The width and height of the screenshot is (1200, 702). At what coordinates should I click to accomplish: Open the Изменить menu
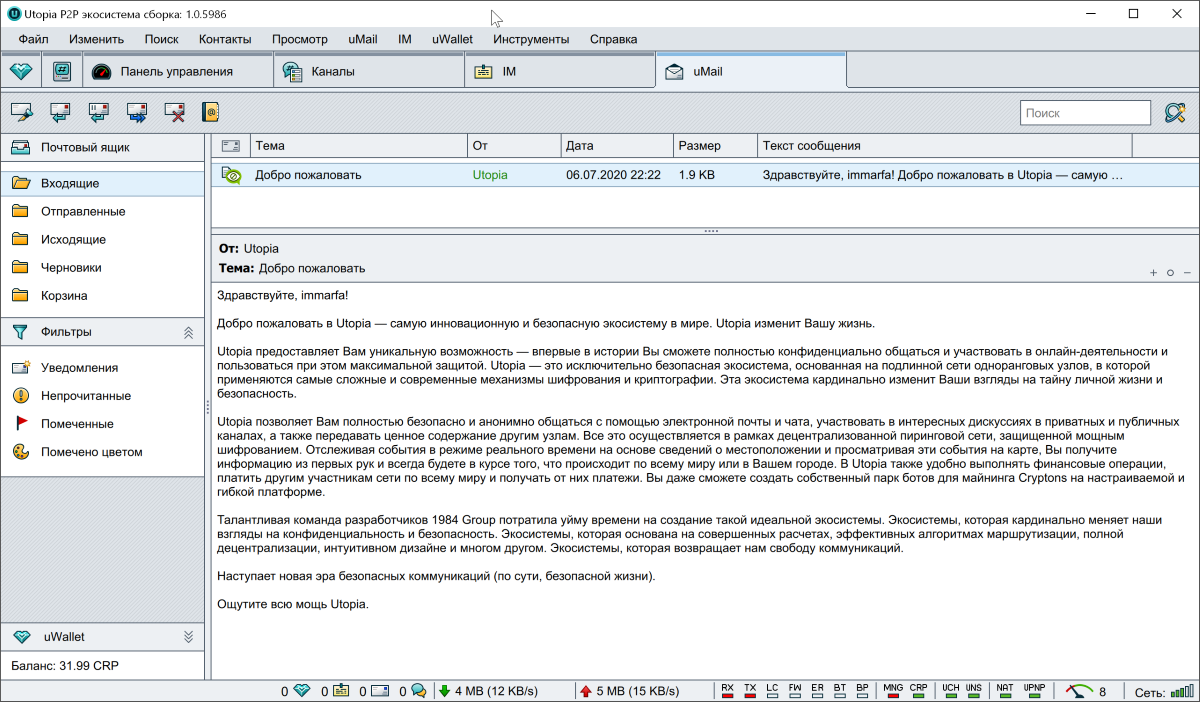coord(96,39)
